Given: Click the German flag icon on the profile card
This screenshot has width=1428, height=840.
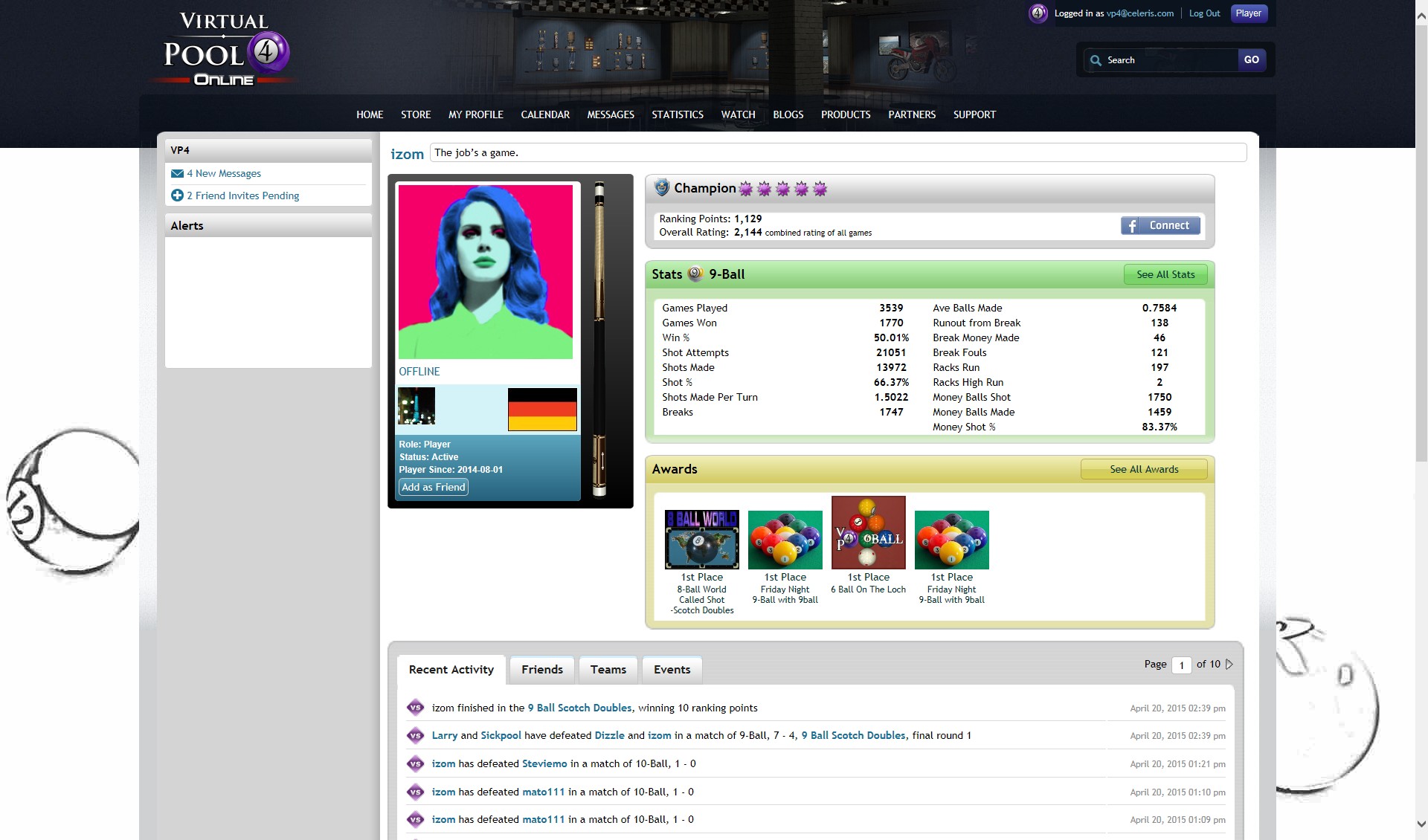Looking at the screenshot, I should [x=541, y=410].
